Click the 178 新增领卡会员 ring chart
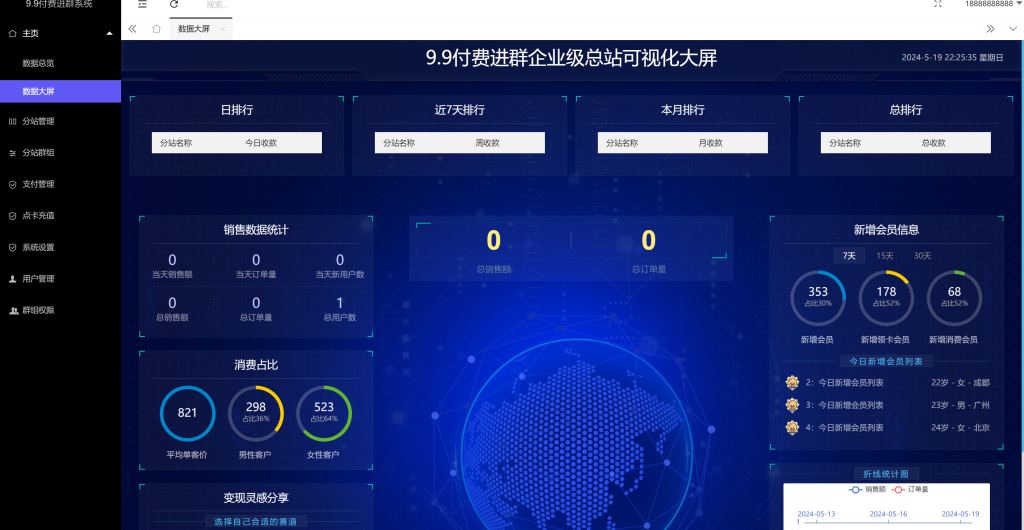 tap(886, 298)
